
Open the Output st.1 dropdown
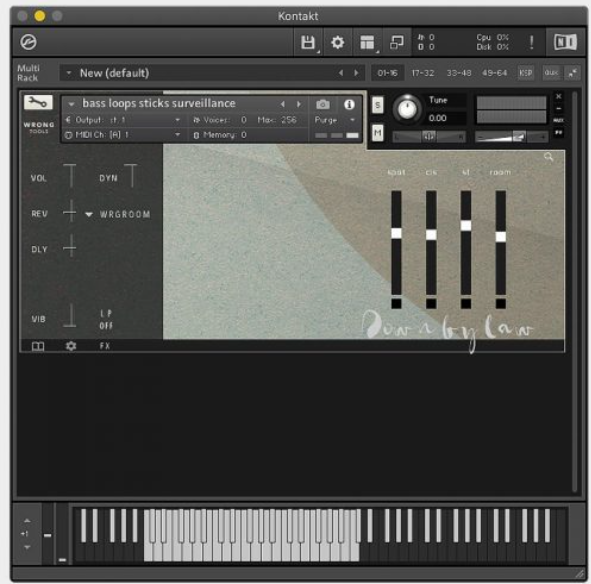(122, 120)
